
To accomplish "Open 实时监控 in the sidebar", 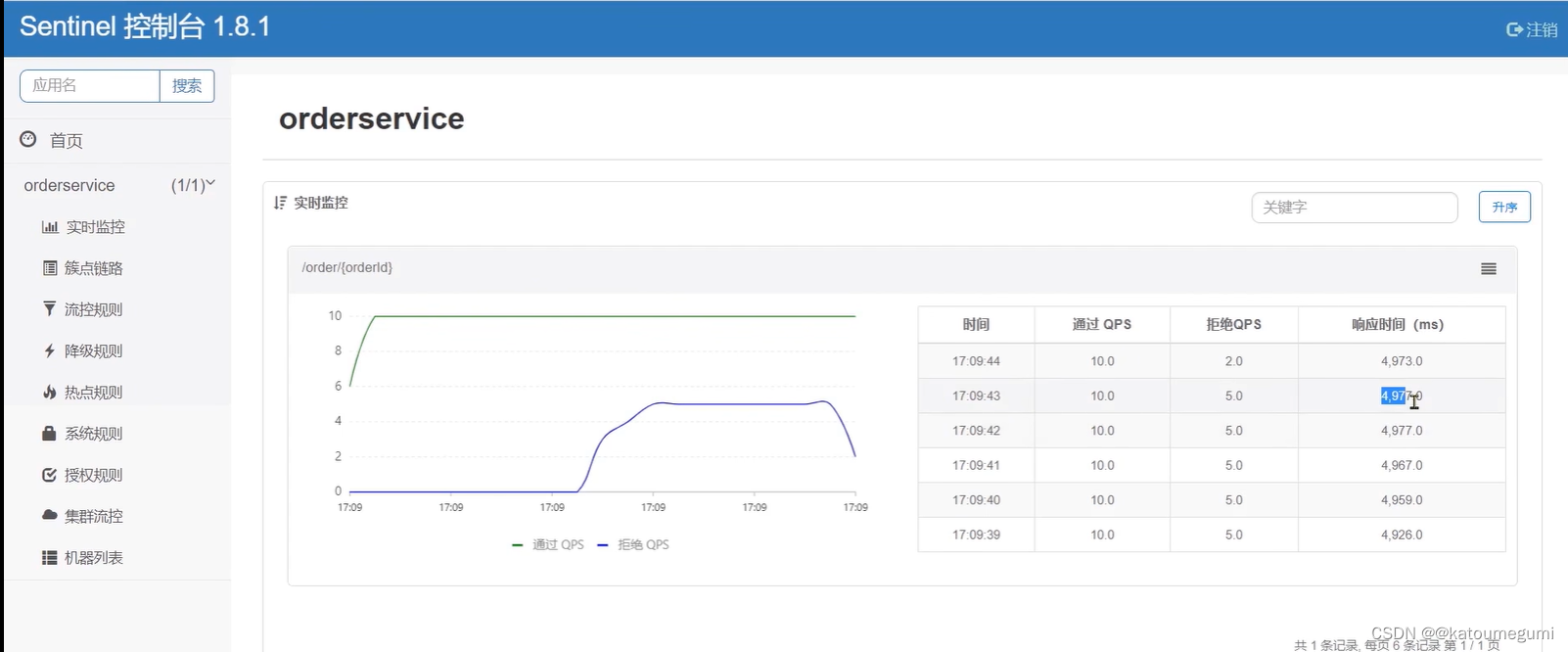I will pyautogui.click(x=96, y=226).
